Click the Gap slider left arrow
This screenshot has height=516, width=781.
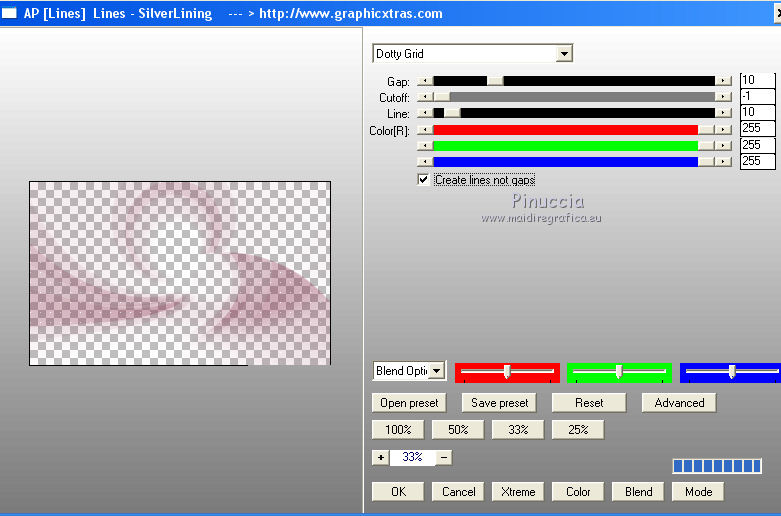tap(425, 81)
